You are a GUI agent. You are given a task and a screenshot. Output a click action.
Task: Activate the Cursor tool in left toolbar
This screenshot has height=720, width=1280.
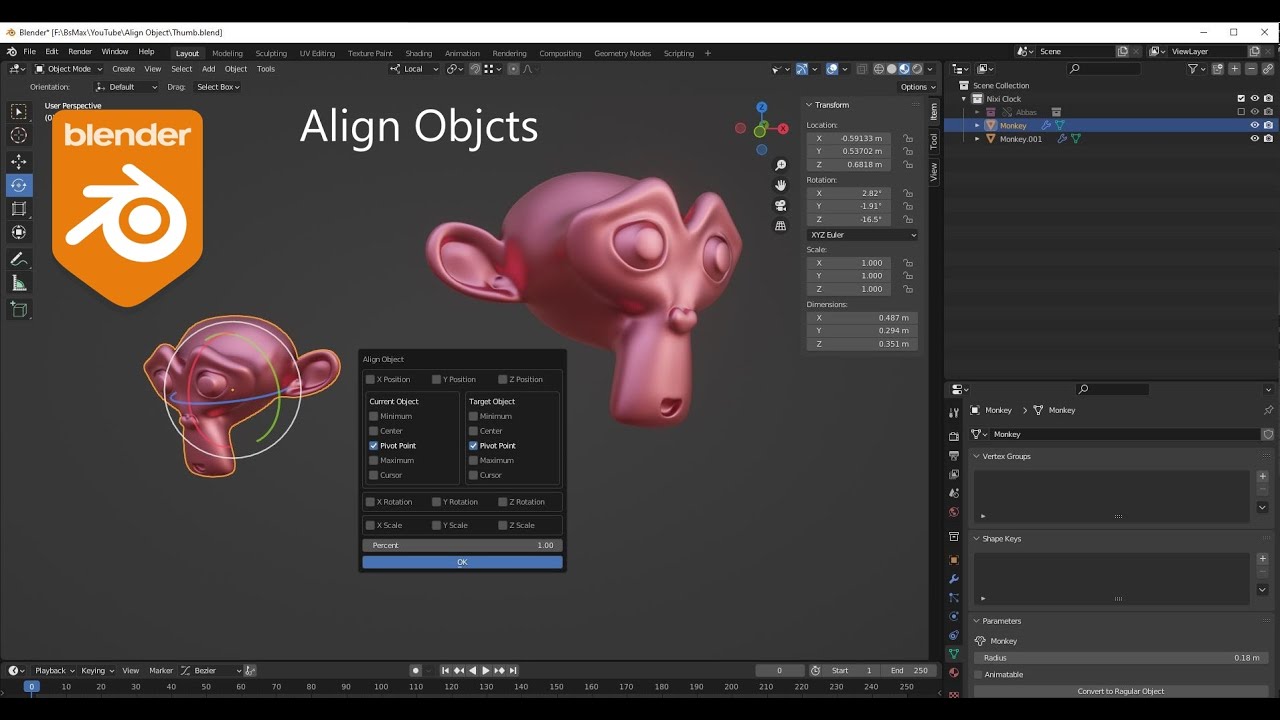[19, 135]
